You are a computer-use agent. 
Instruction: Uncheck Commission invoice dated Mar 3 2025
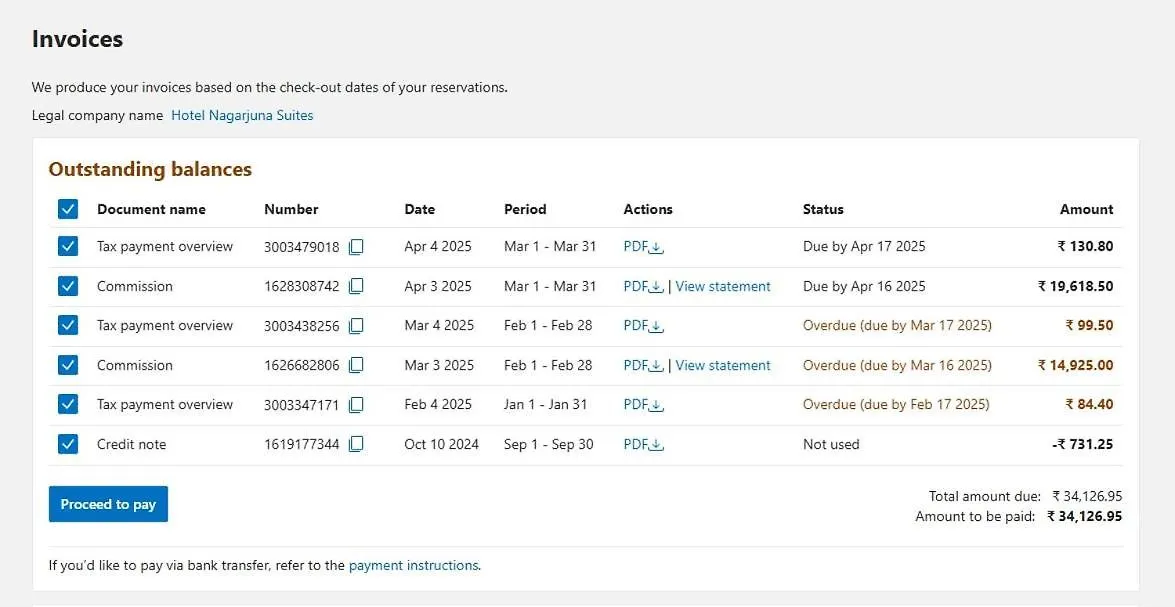tap(67, 366)
